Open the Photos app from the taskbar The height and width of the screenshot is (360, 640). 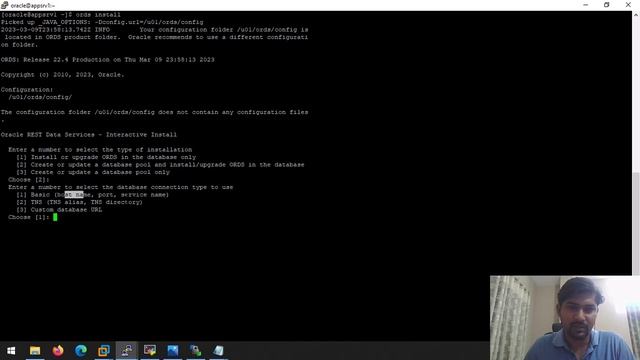tap(173, 351)
